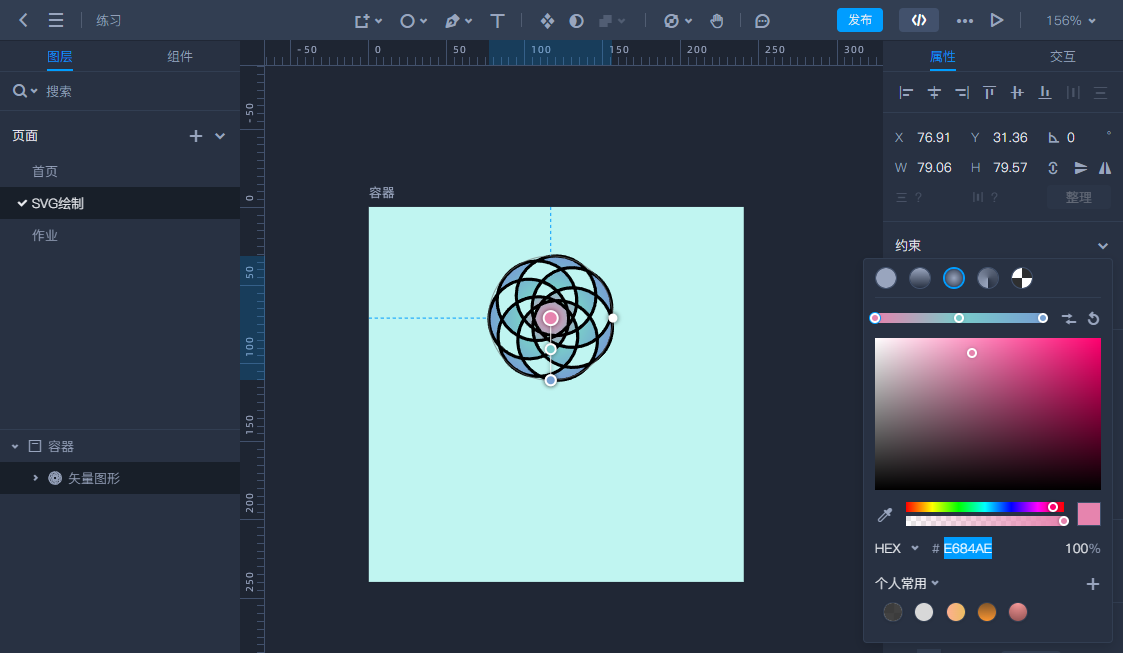Open code view with the </> icon

[x=918, y=20]
